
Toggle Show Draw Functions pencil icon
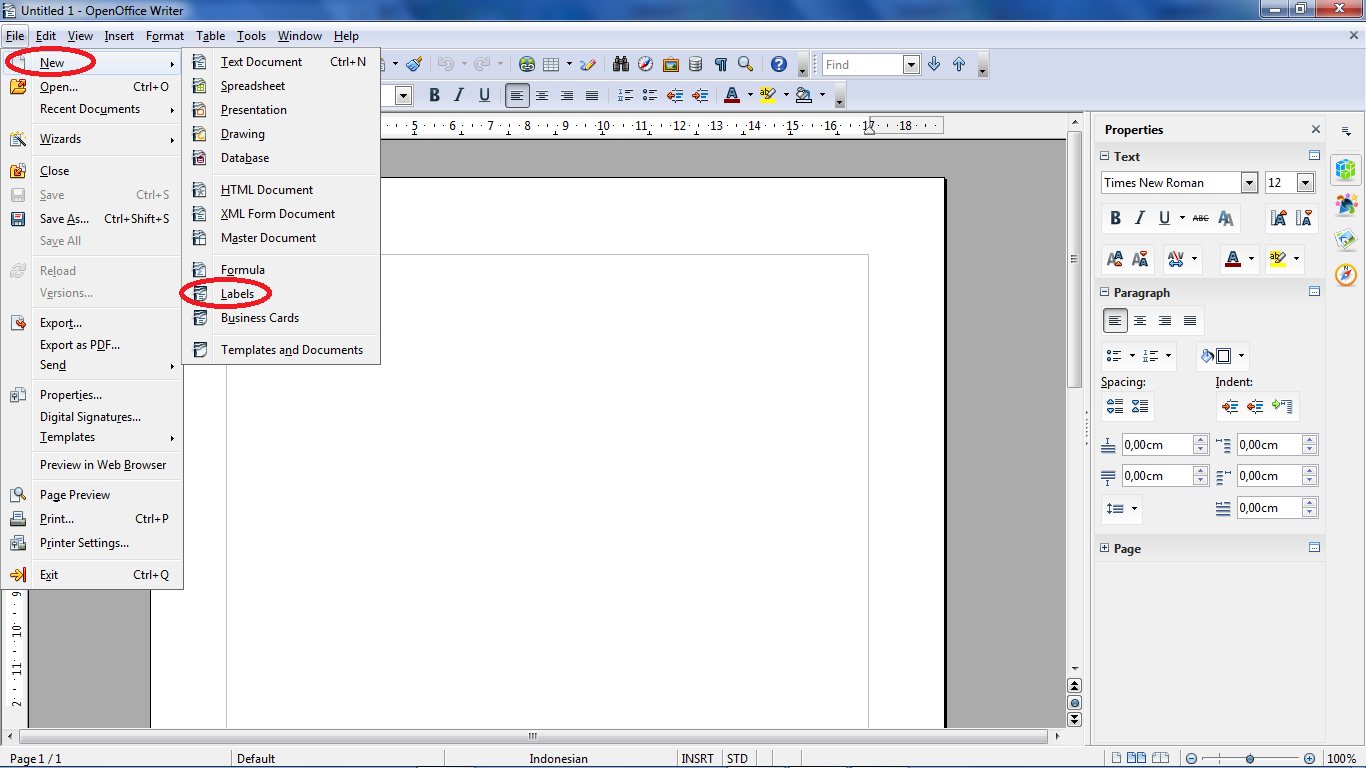[x=588, y=64]
